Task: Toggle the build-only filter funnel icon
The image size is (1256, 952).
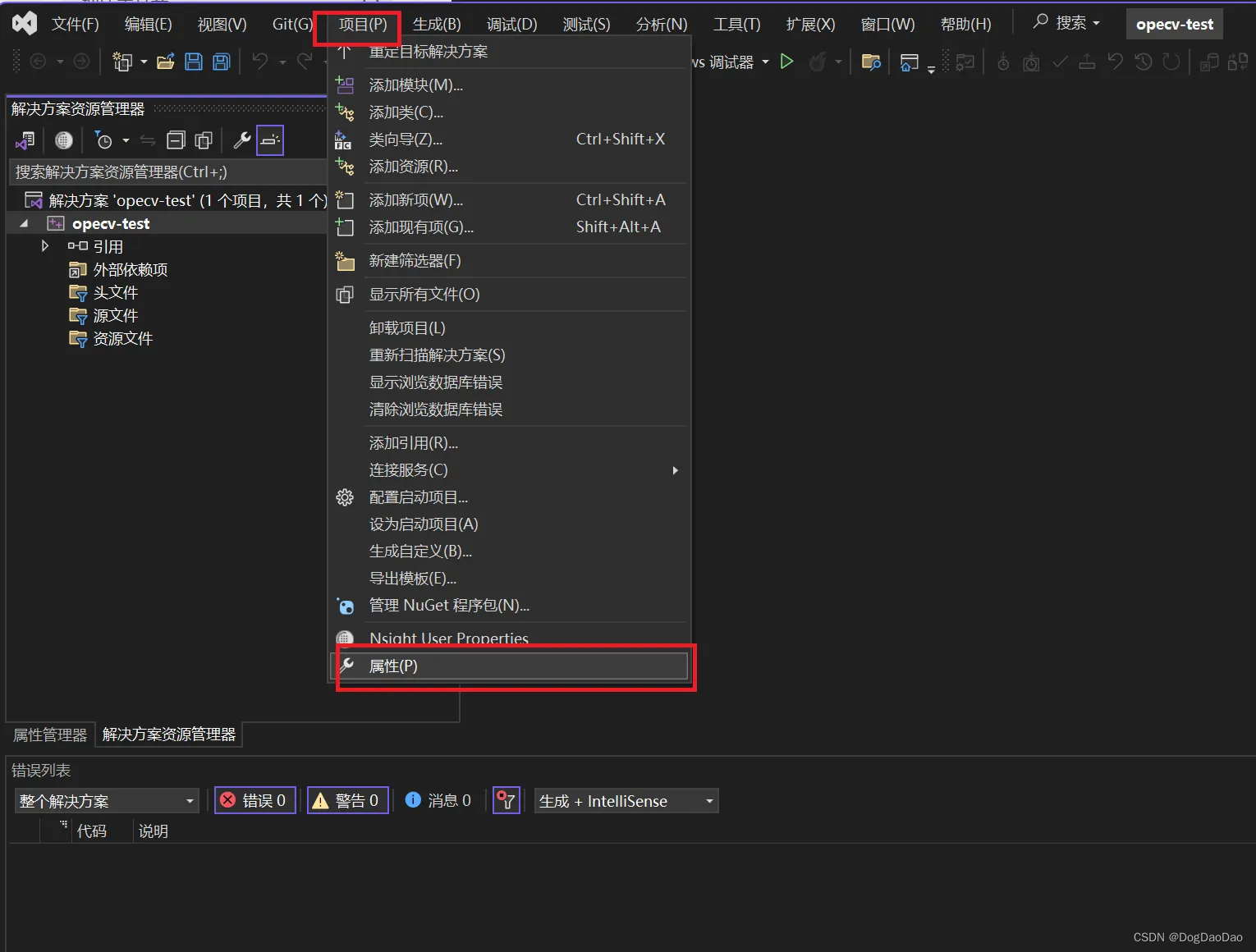Action: pyautogui.click(x=507, y=800)
